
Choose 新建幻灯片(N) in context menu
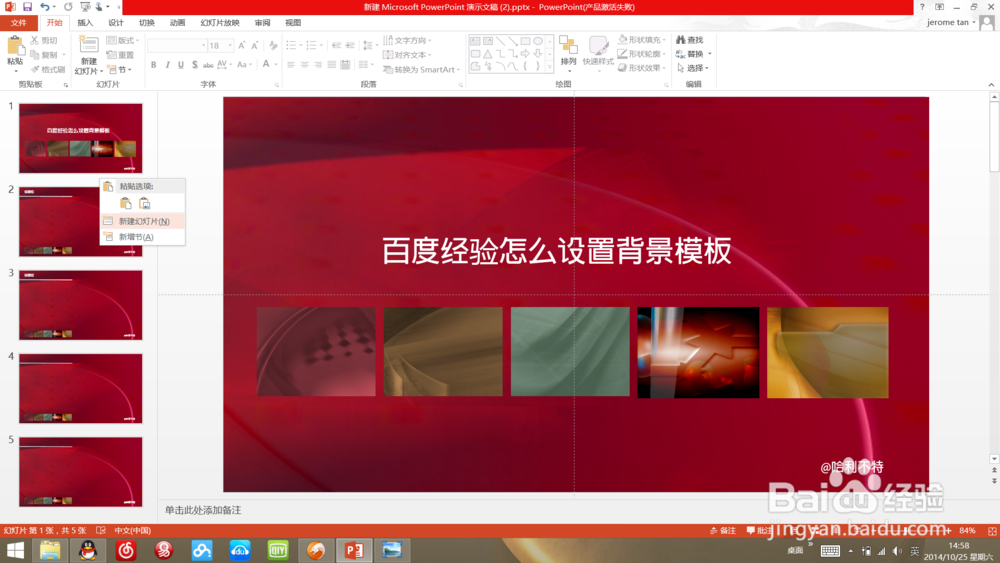[143, 221]
